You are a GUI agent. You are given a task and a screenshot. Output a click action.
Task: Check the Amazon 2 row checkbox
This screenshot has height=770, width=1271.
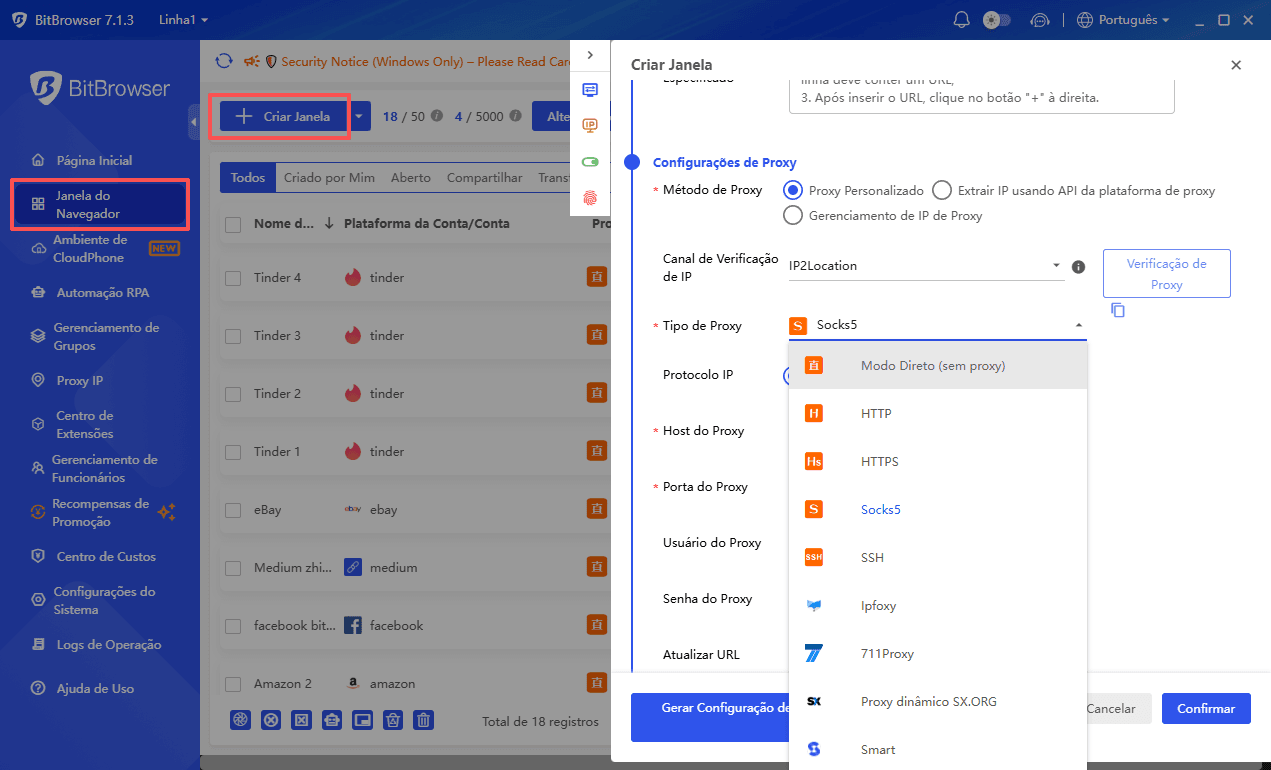233,684
